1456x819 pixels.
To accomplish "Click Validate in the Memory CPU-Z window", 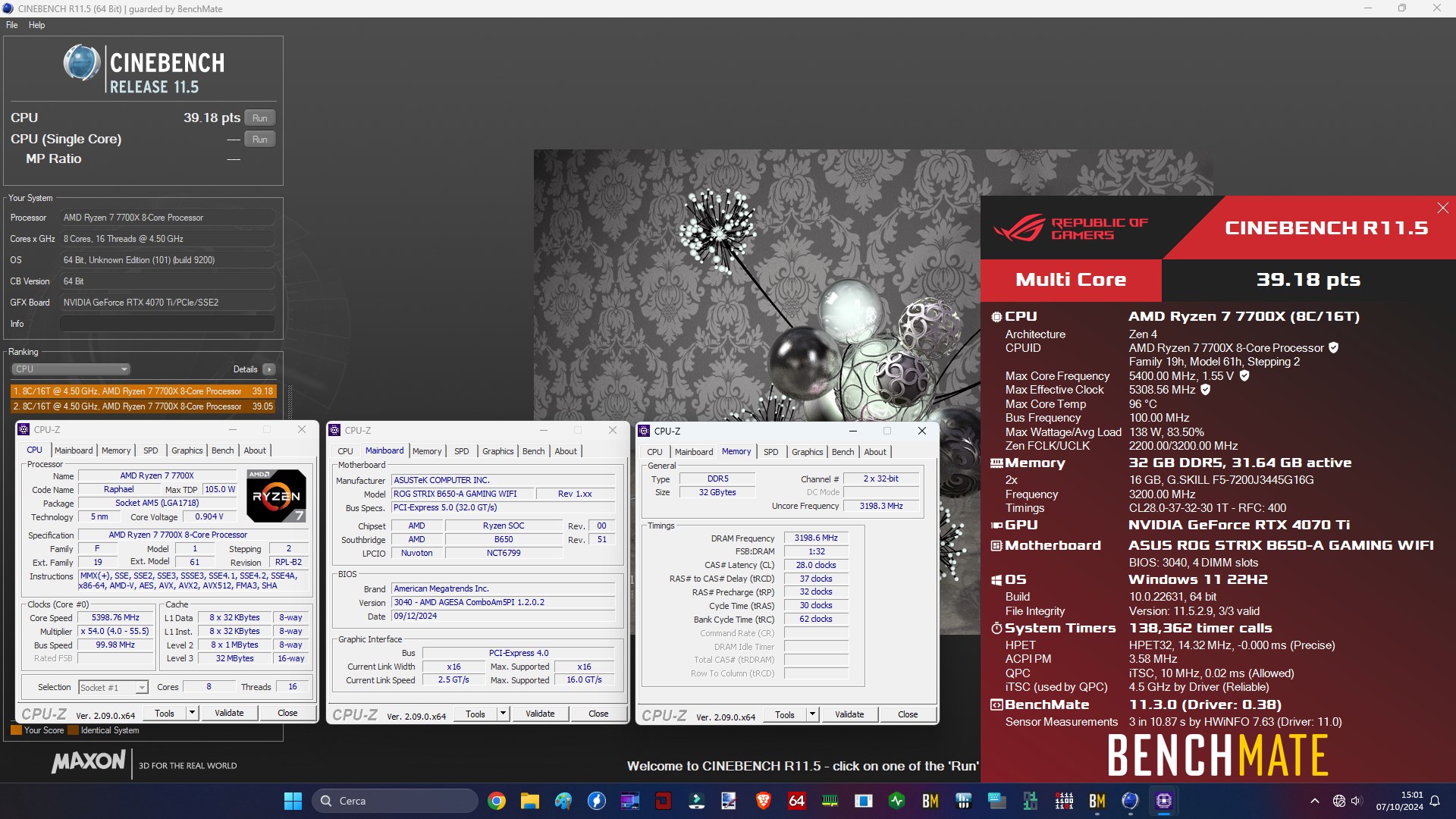I will [x=849, y=714].
